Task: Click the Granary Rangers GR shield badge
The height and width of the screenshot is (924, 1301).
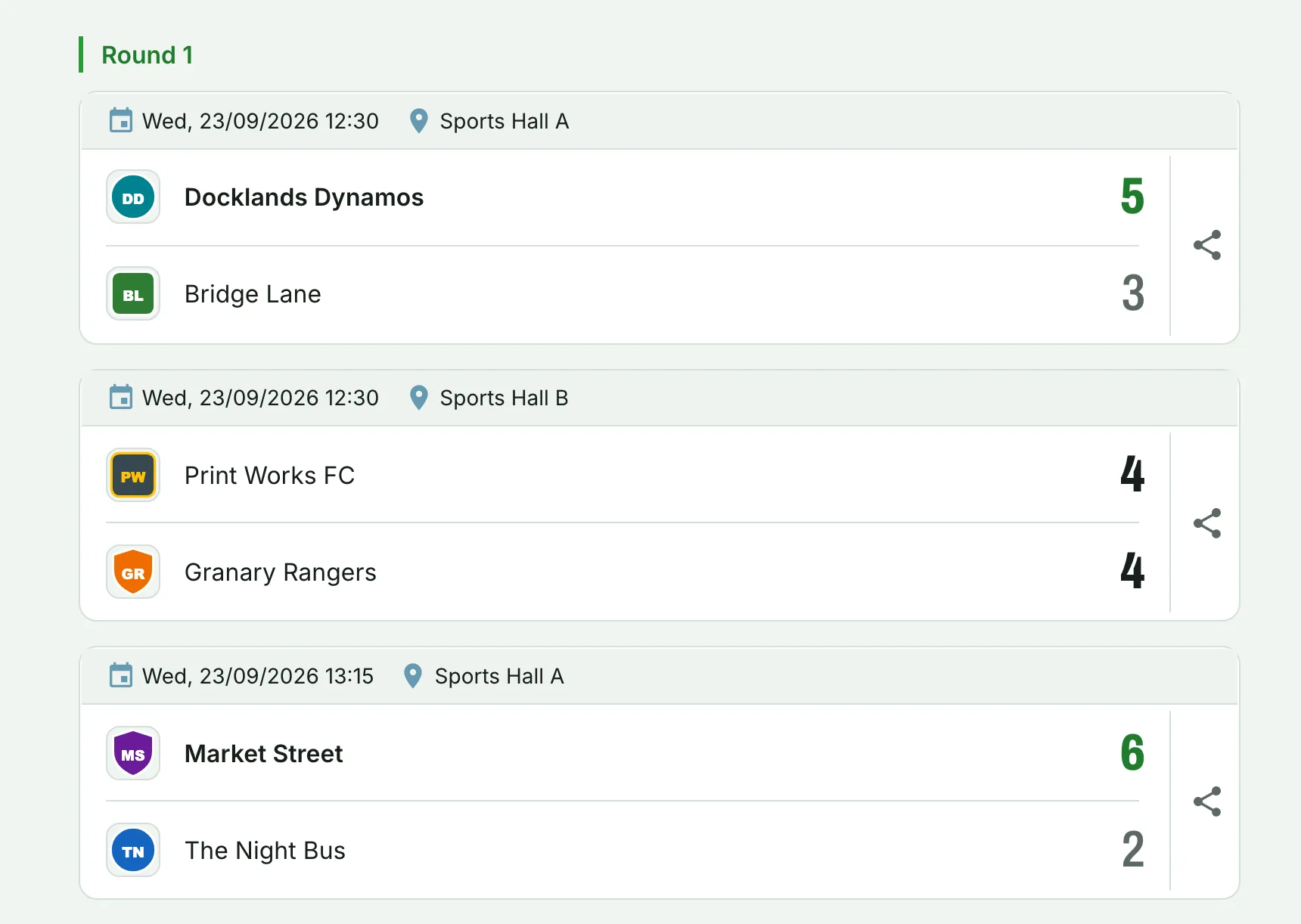Action: coord(133,572)
